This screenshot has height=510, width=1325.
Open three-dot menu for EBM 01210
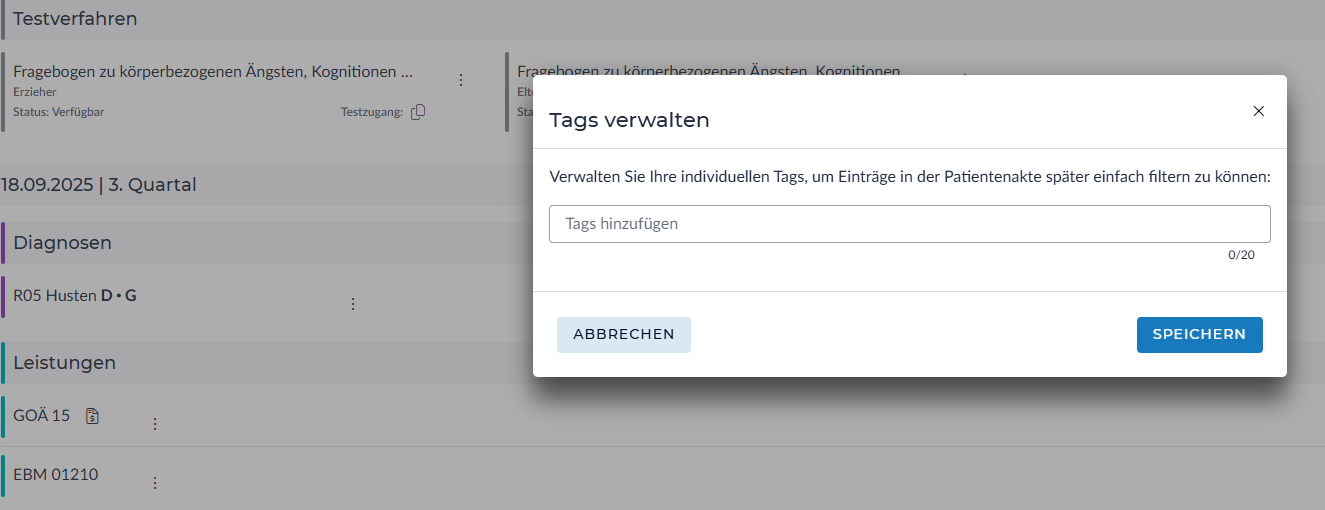tap(155, 483)
